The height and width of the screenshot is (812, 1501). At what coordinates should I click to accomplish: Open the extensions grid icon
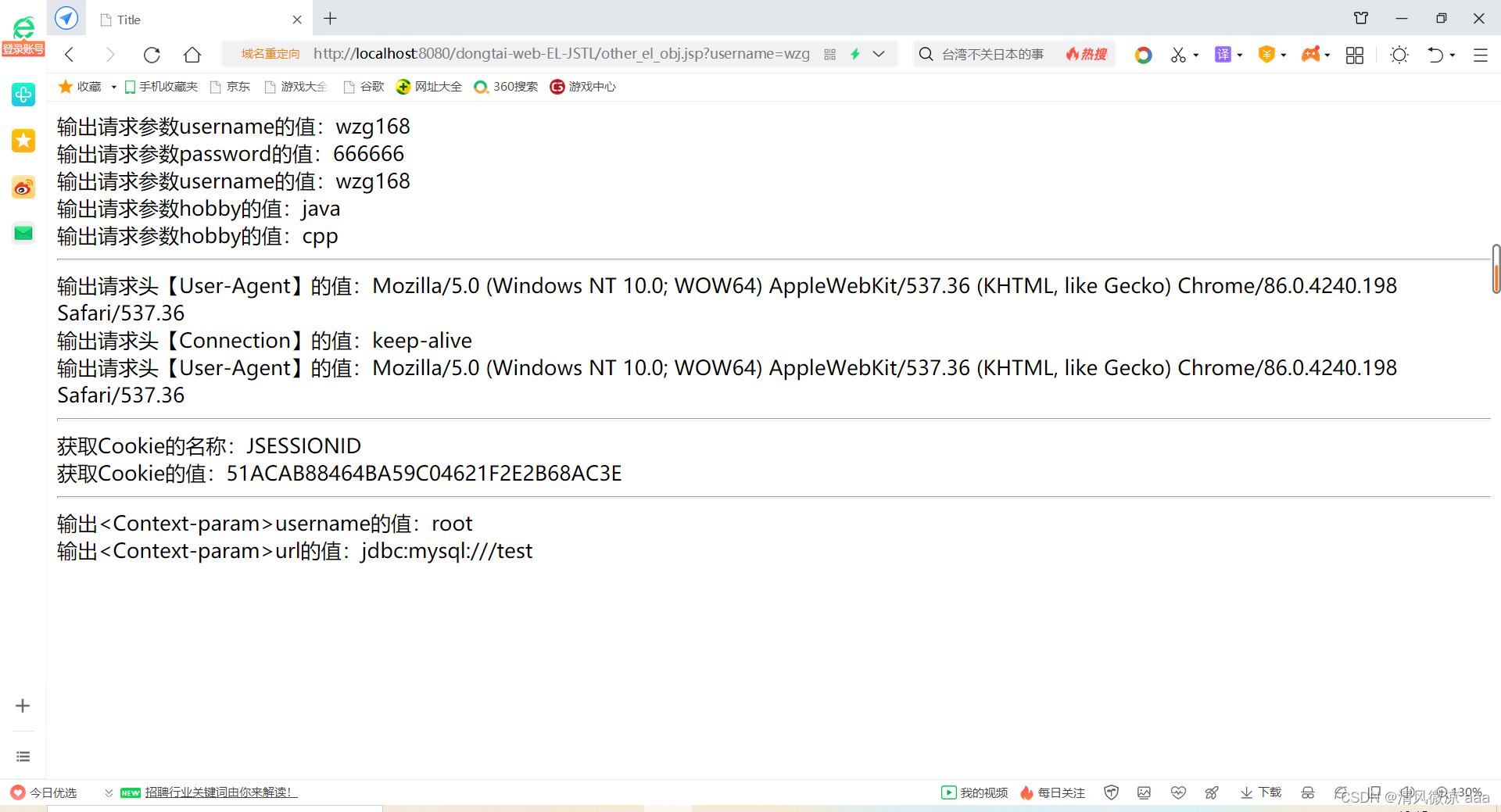pyautogui.click(x=1355, y=55)
